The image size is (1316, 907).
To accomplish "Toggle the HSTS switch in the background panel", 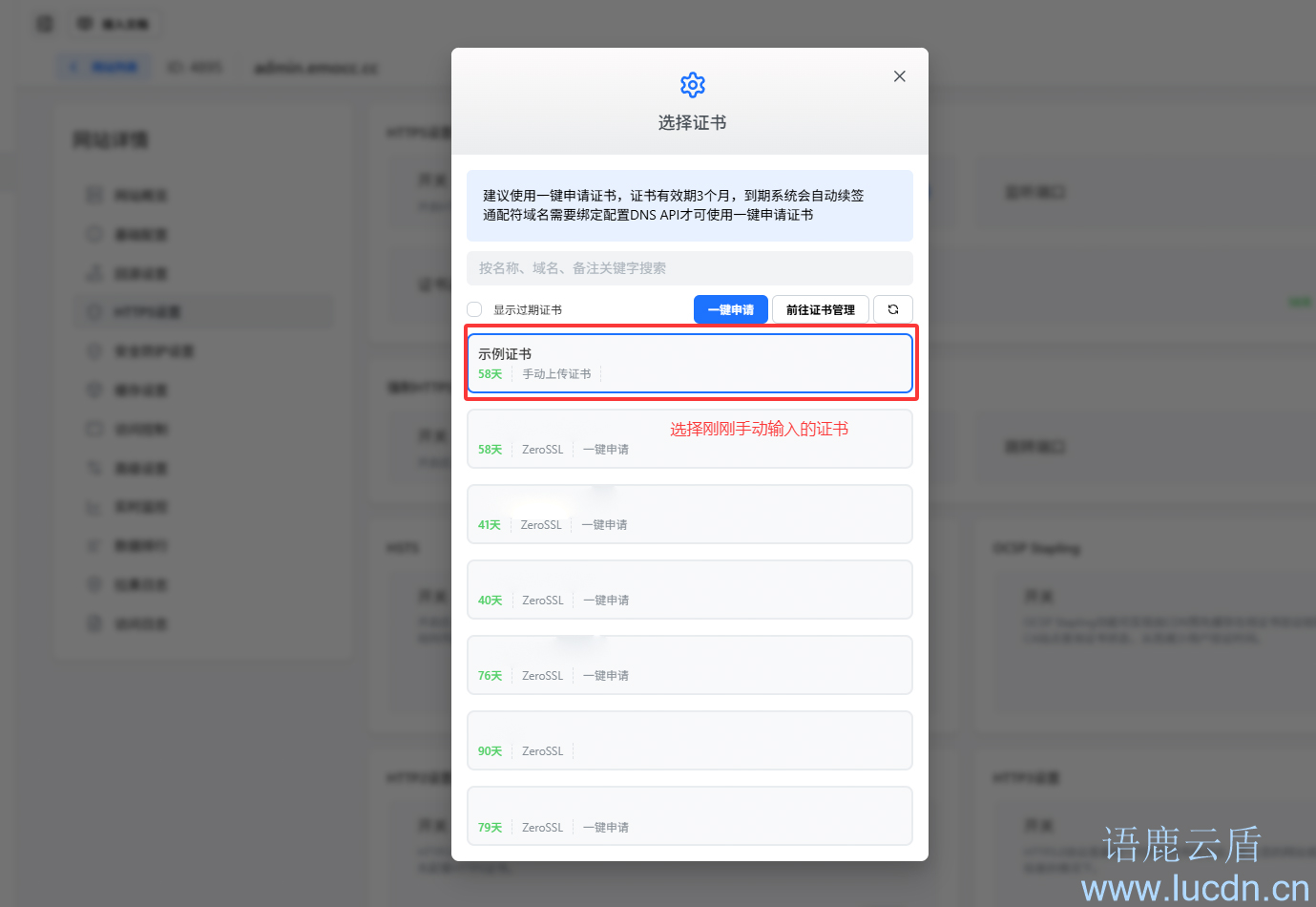I will click(x=432, y=596).
